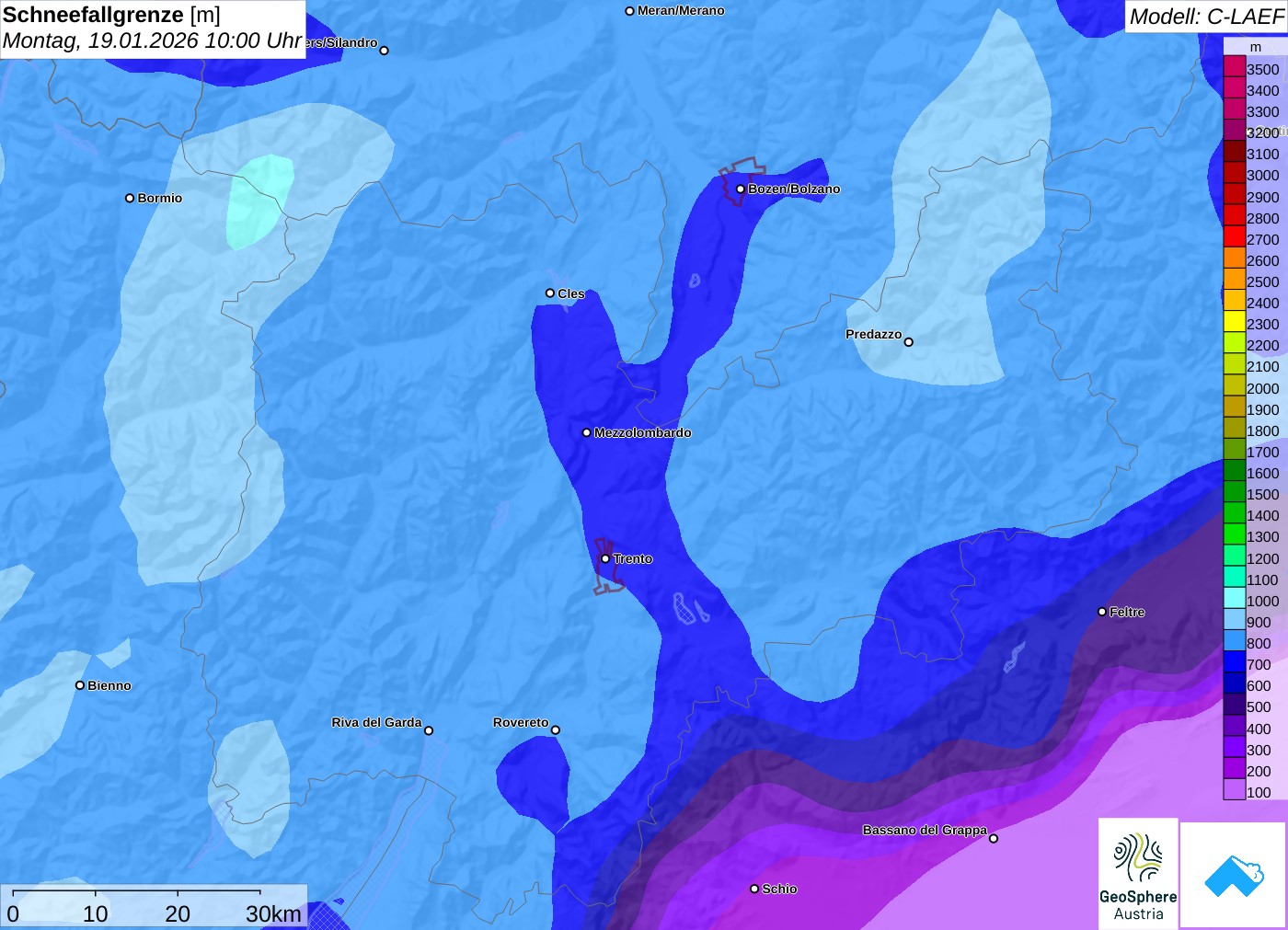1288x930 pixels.
Task: Click the 1500 m green legend swatch
Action: click(x=1235, y=491)
